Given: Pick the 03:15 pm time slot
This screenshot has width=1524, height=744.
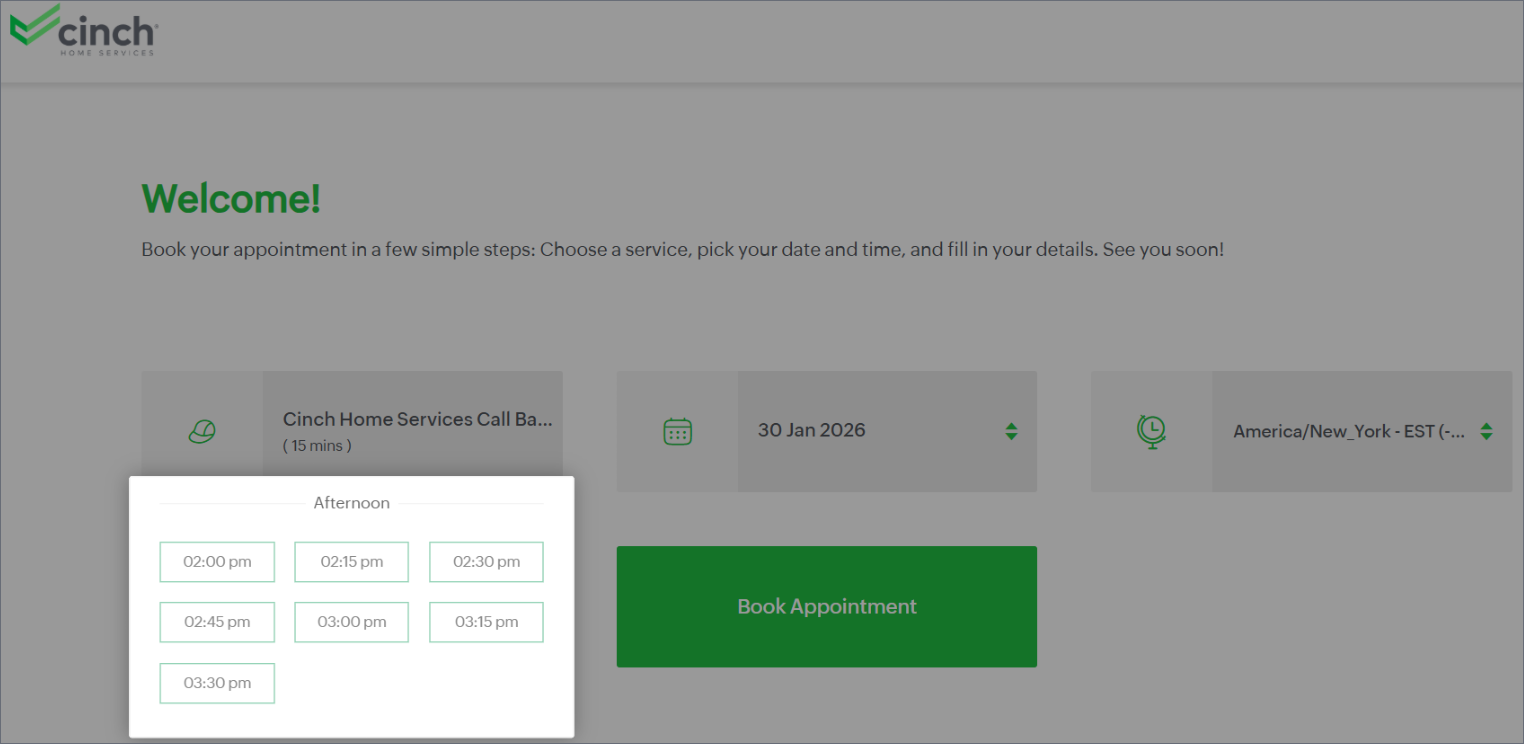Looking at the screenshot, I should click(x=486, y=622).
